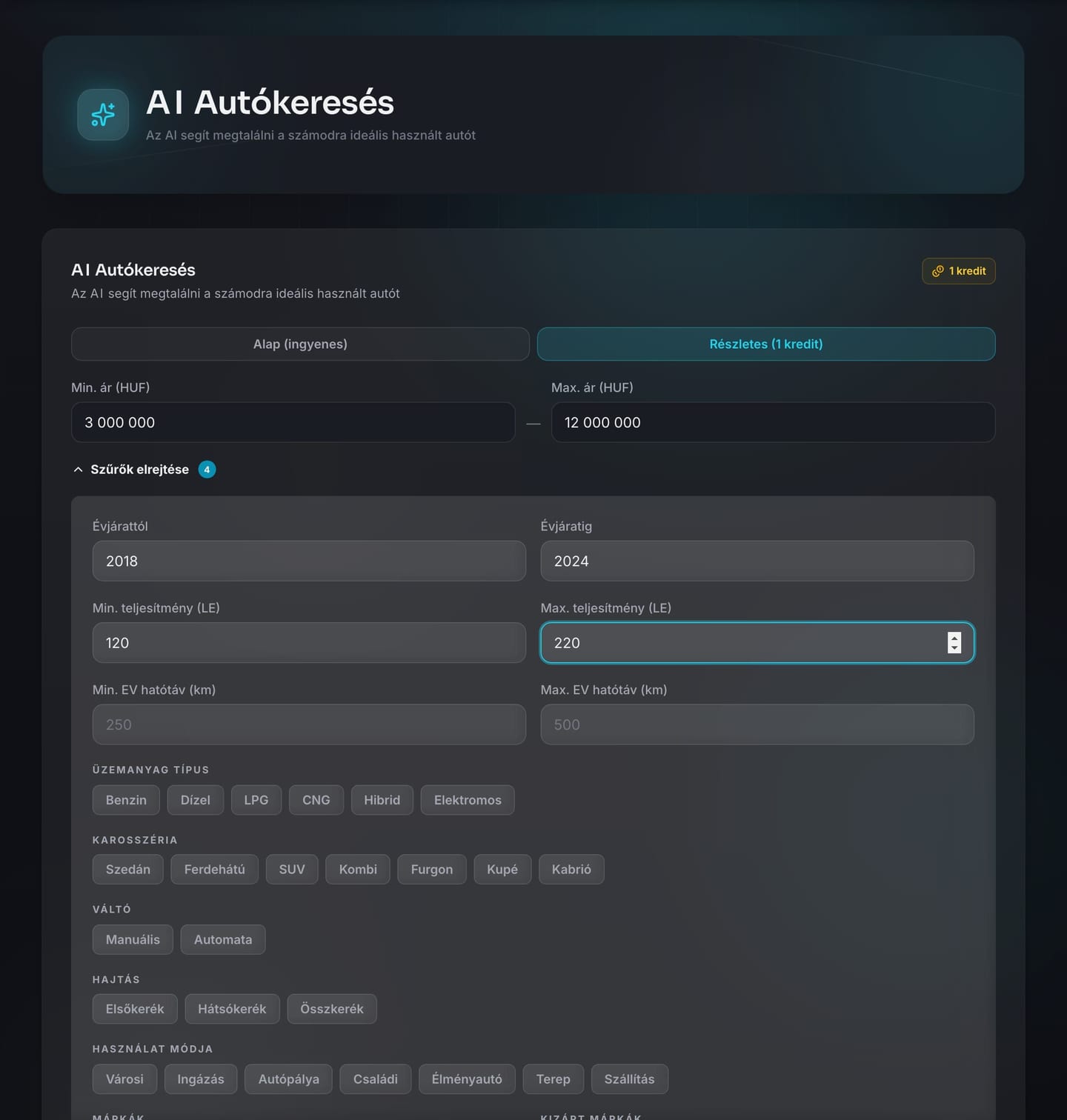The width and height of the screenshot is (1067, 1120).
Task: Select Automata transmission
Action: coord(223,939)
